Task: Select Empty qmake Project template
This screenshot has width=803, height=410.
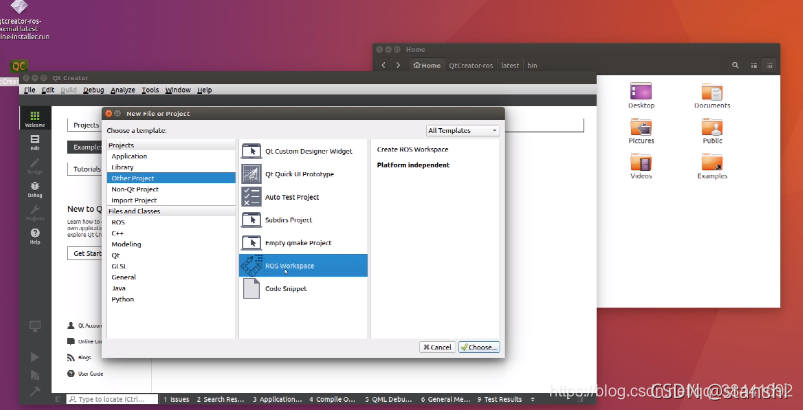Action: [303, 243]
